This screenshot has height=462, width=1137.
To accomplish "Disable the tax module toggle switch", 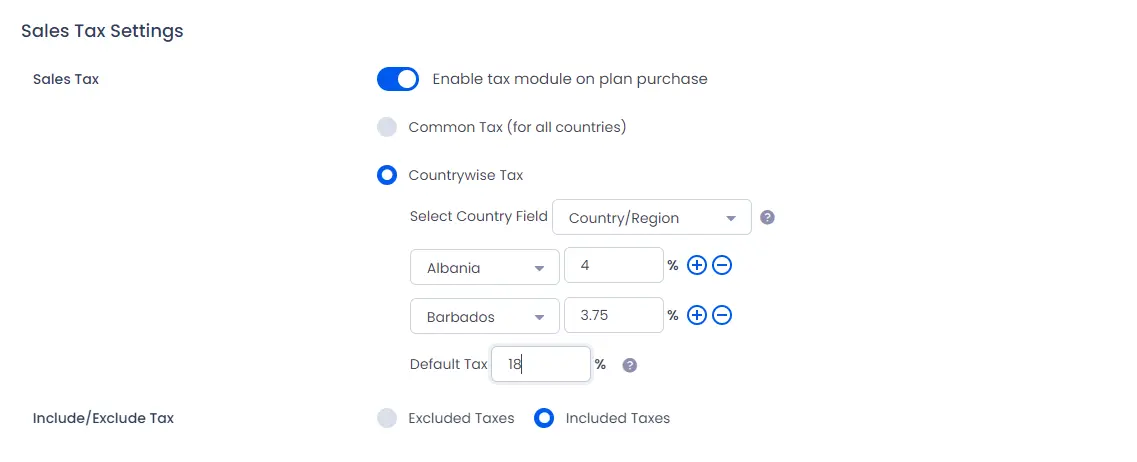I will (x=398, y=79).
